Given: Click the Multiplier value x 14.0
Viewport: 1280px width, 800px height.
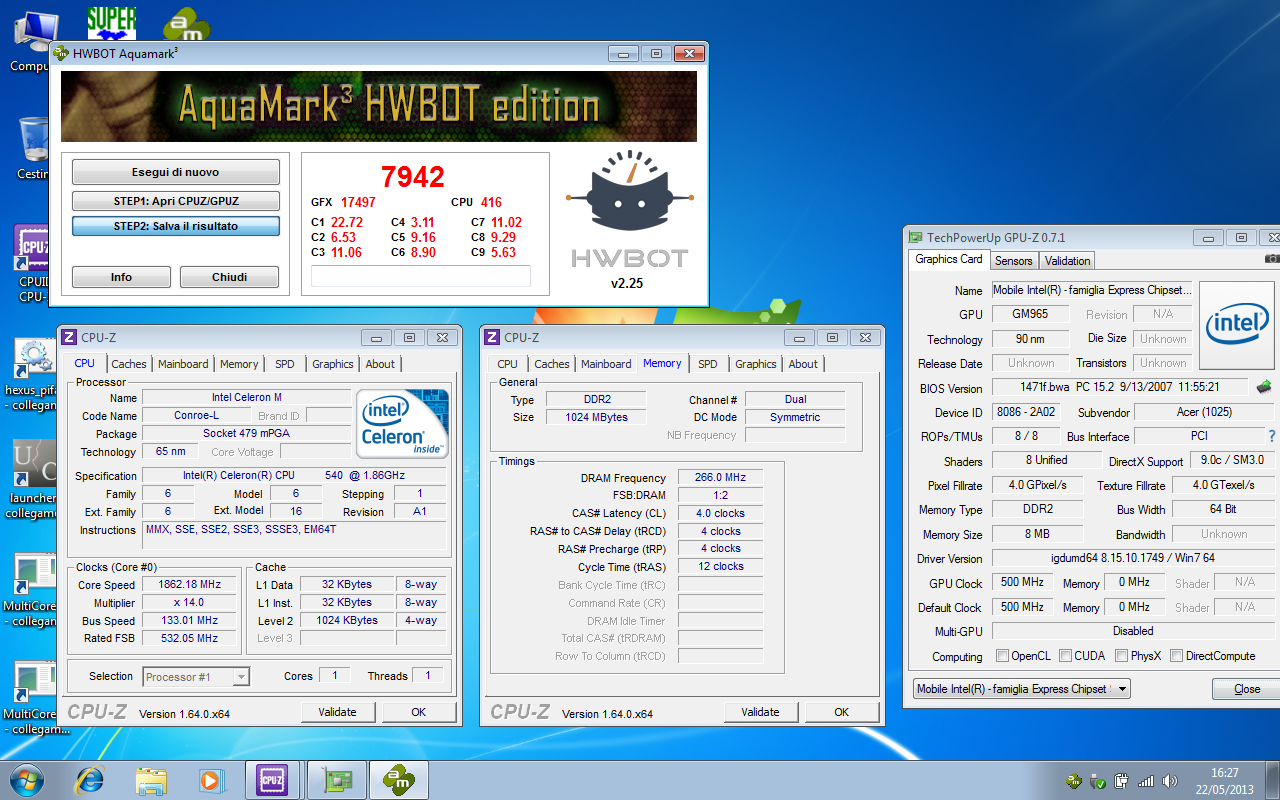Looking at the screenshot, I should [189, 602].
